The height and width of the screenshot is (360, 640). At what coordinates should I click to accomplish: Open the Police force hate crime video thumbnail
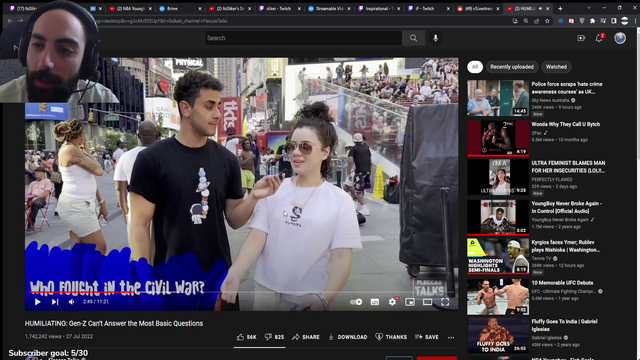[498, 98]
